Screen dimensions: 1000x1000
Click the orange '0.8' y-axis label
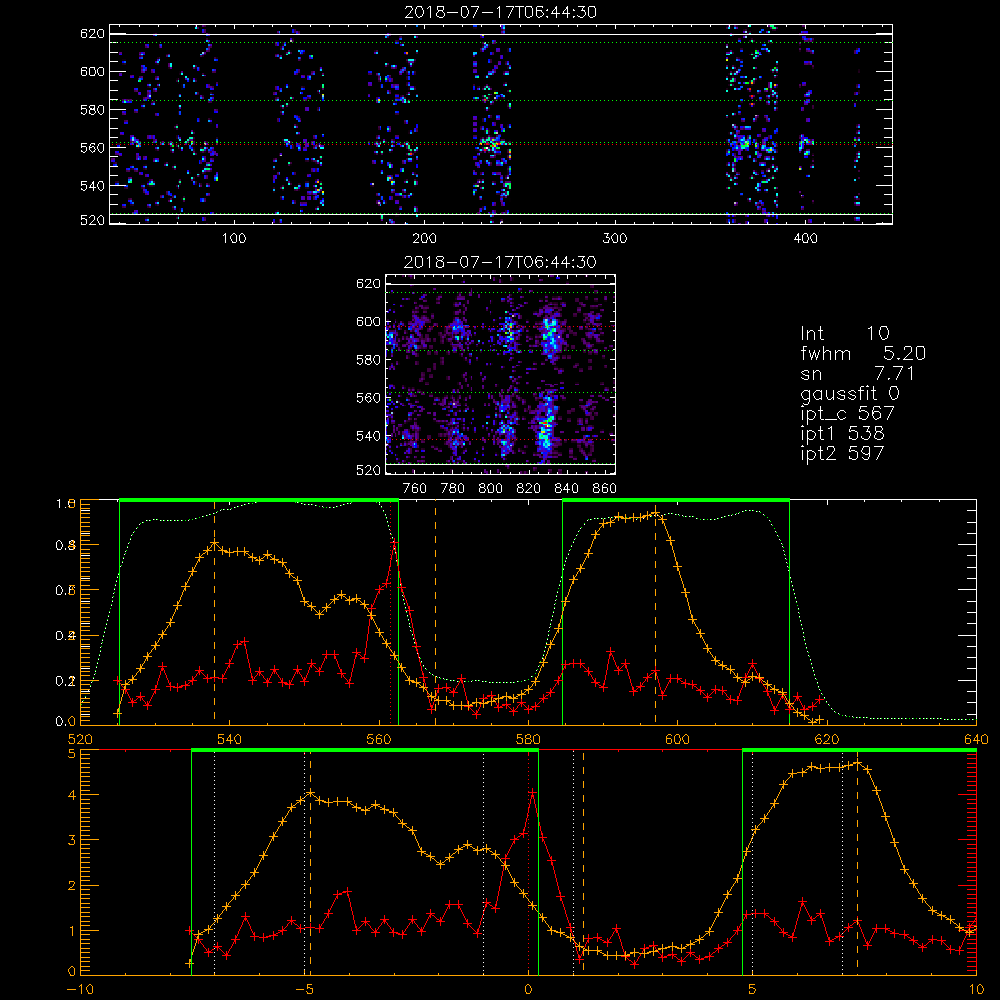[x=66, y=545]
